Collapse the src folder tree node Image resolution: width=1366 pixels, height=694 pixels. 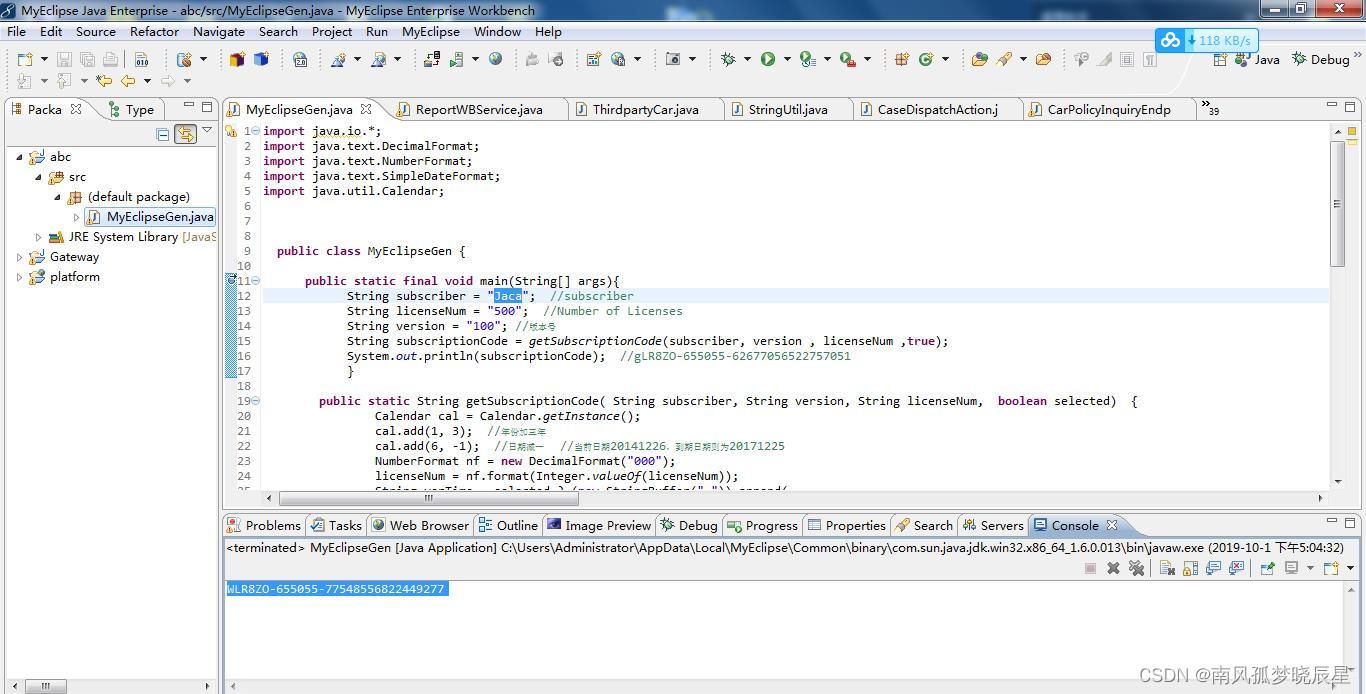tap(38, 177)
